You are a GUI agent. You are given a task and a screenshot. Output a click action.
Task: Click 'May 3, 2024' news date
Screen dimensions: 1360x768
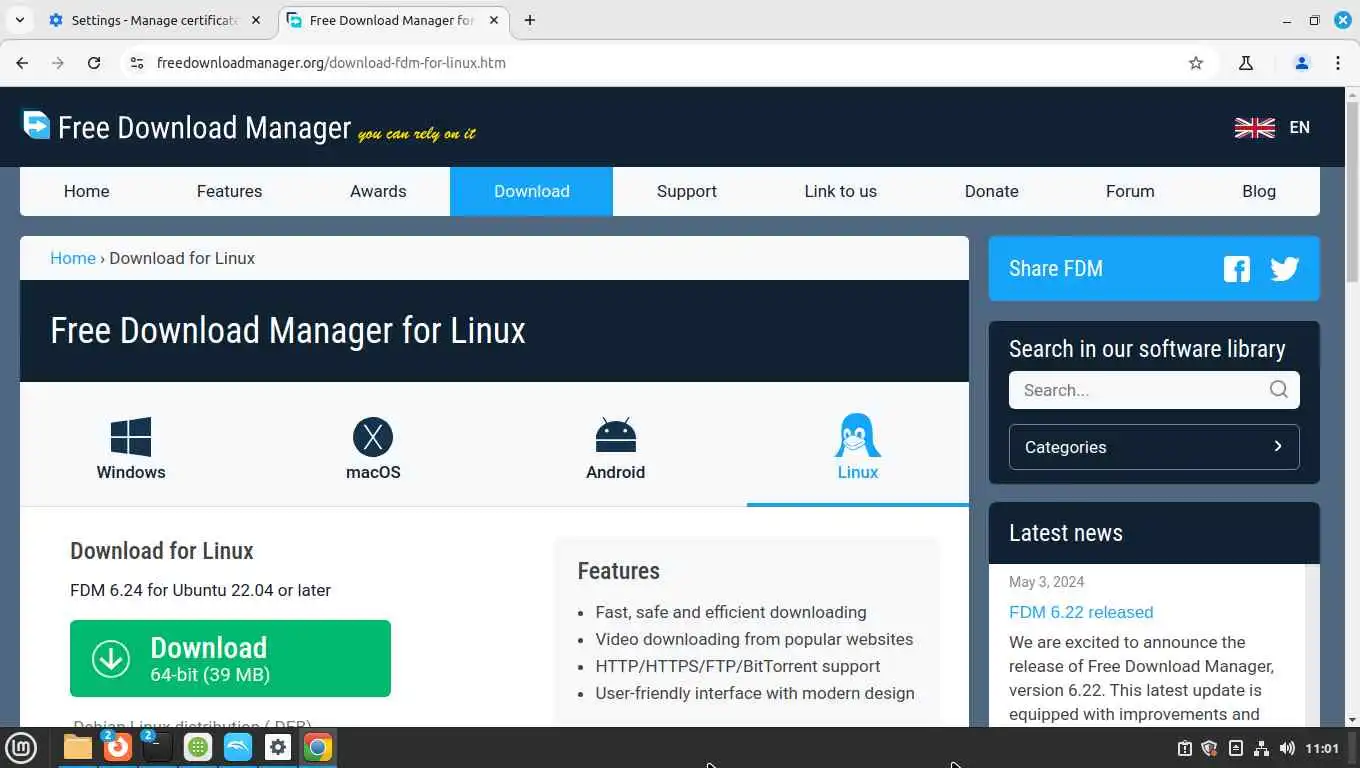(1047, 582)
